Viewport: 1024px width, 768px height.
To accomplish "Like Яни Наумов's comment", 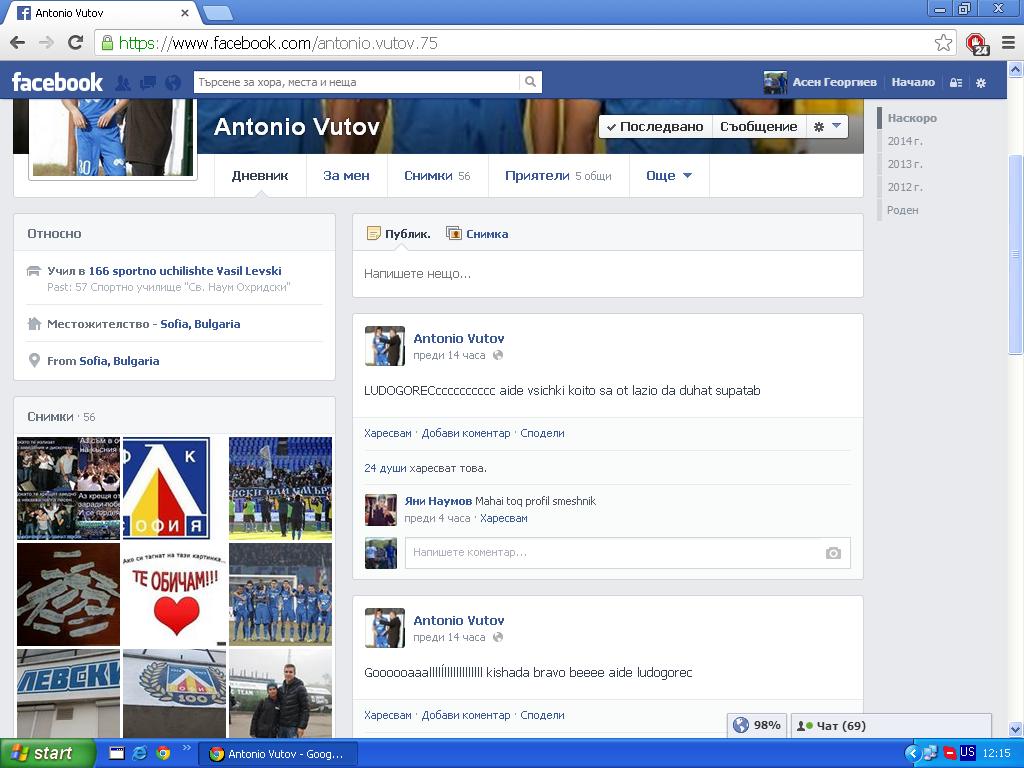I will pyautogui.click(x=504, y=519).
